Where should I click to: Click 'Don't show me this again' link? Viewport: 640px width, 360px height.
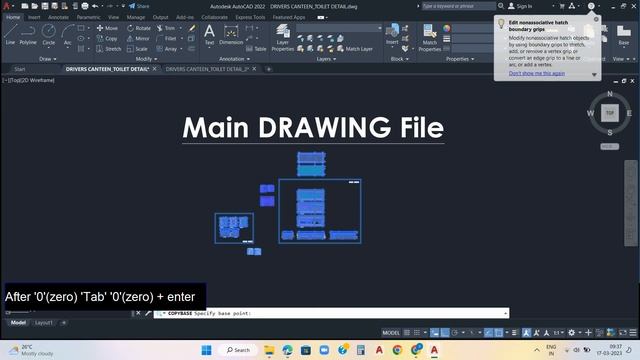537,73
